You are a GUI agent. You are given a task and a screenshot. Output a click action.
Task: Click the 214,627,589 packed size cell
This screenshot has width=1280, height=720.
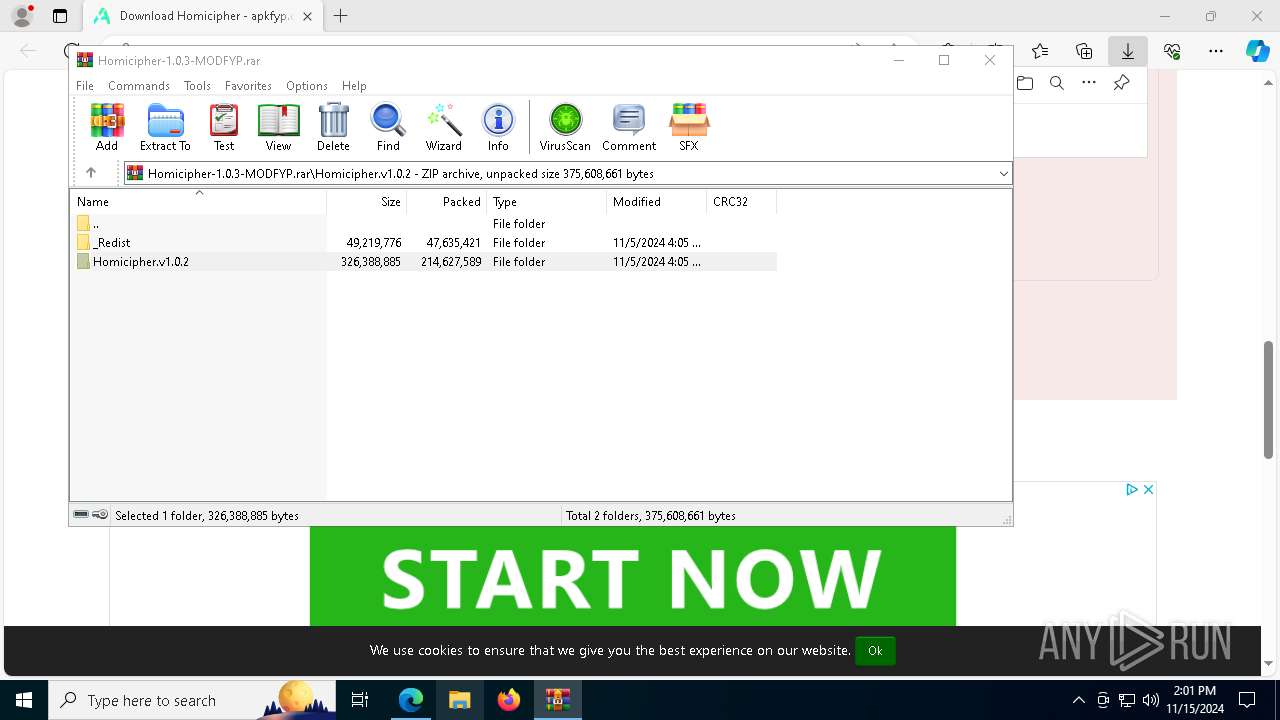(451, 262)
